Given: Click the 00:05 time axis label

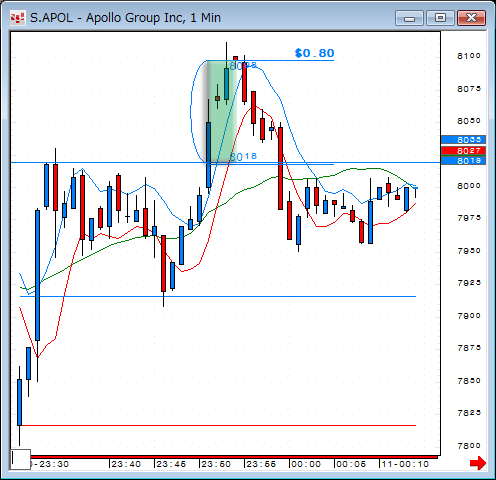Looking at the screenshot, I should coord(351,464).
